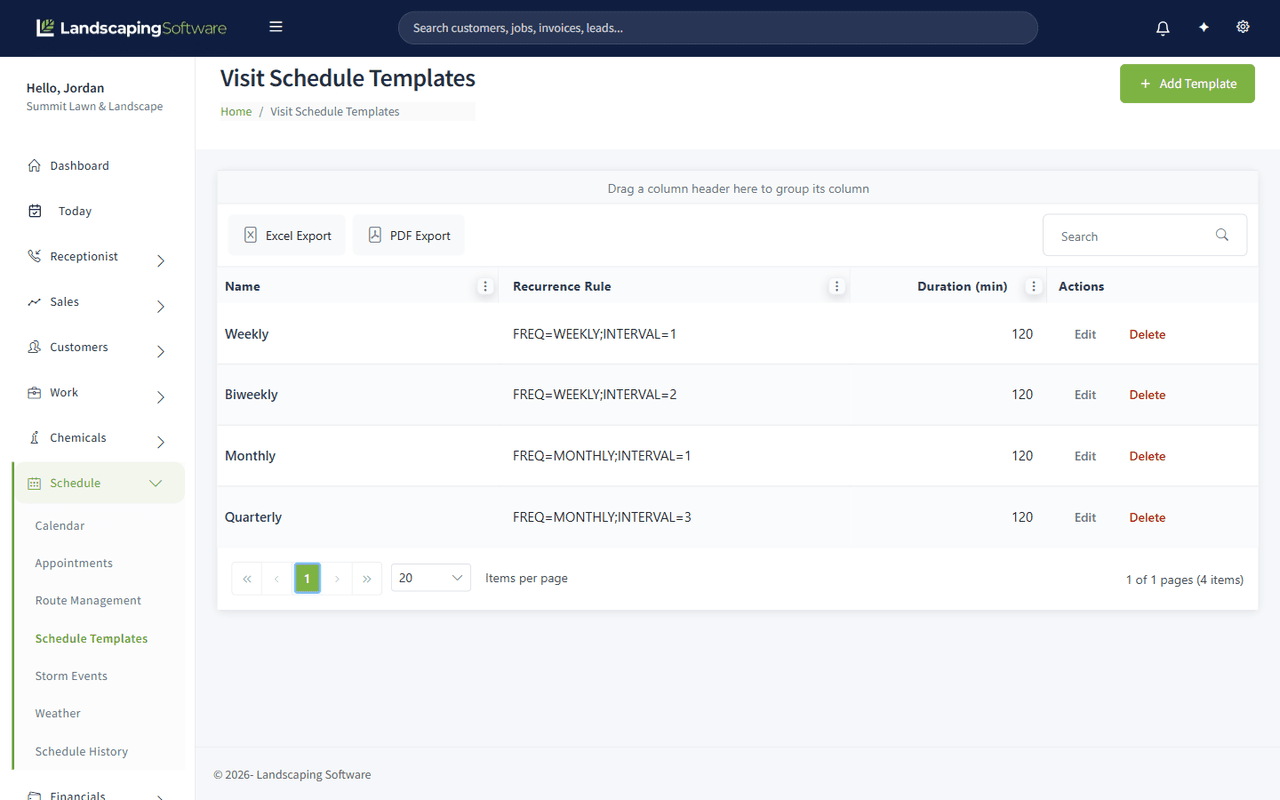Click the Receptionist phone icon
This screenshot has height=800, width=1280.
click(35, 256)
